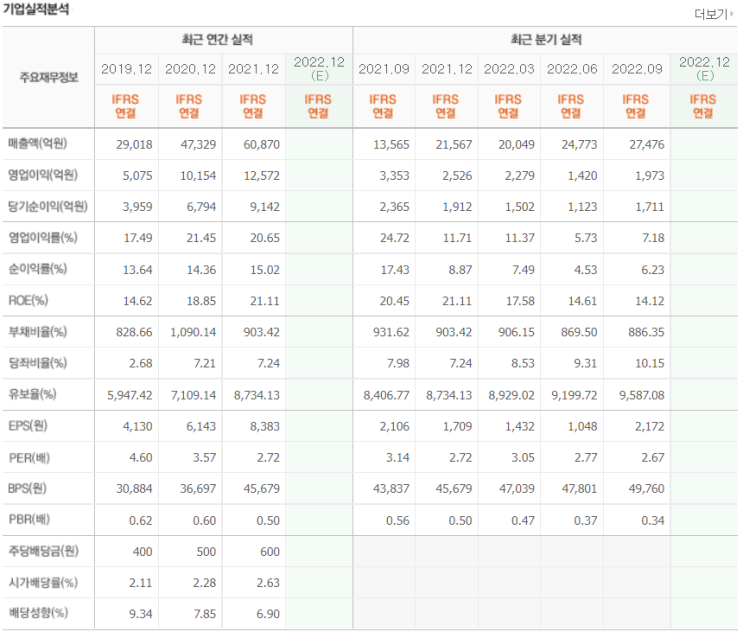Click the 2022.06 quarterly column header
The width and height of the screenshot is (743, 632).
pos(572,69)
